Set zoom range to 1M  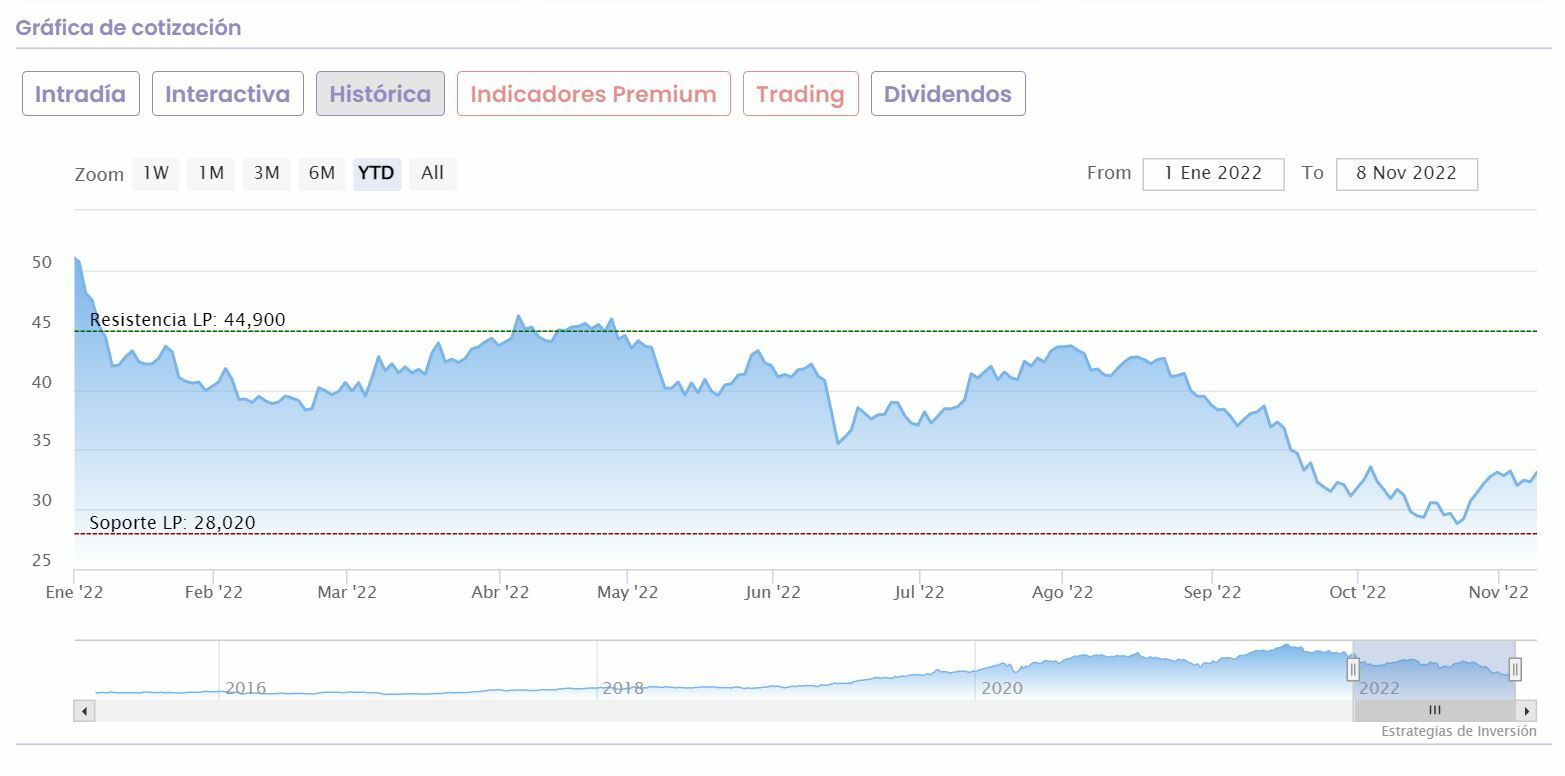[x=211, y=173]
